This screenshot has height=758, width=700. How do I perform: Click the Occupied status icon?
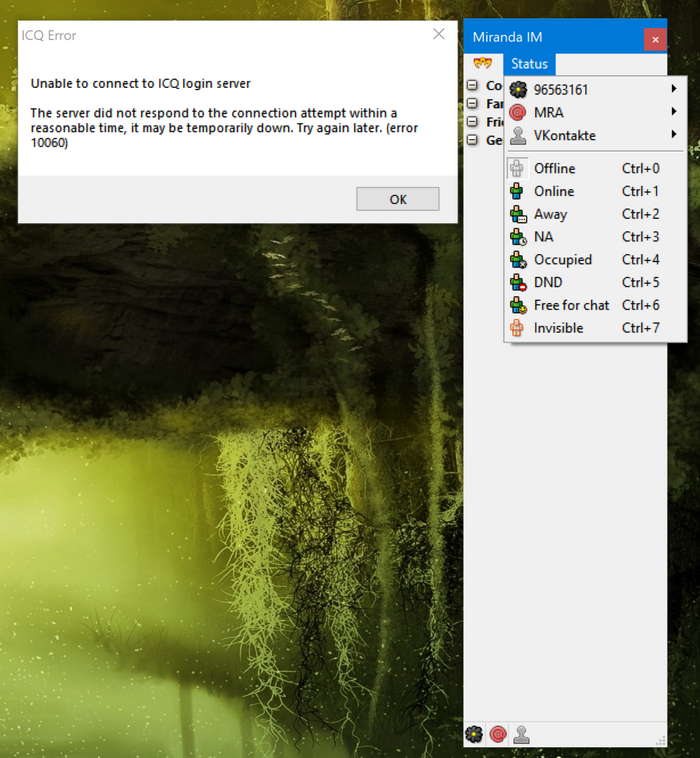click(518, 260)
